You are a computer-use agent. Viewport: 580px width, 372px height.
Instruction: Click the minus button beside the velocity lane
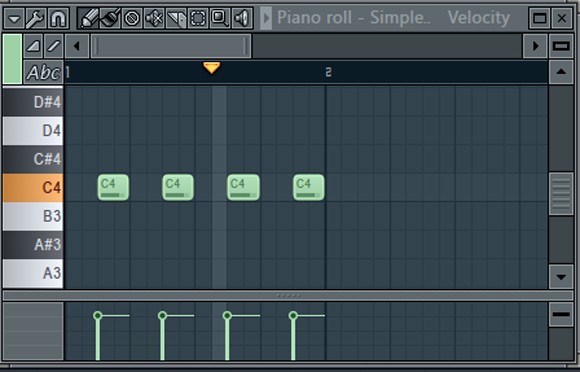561,314
